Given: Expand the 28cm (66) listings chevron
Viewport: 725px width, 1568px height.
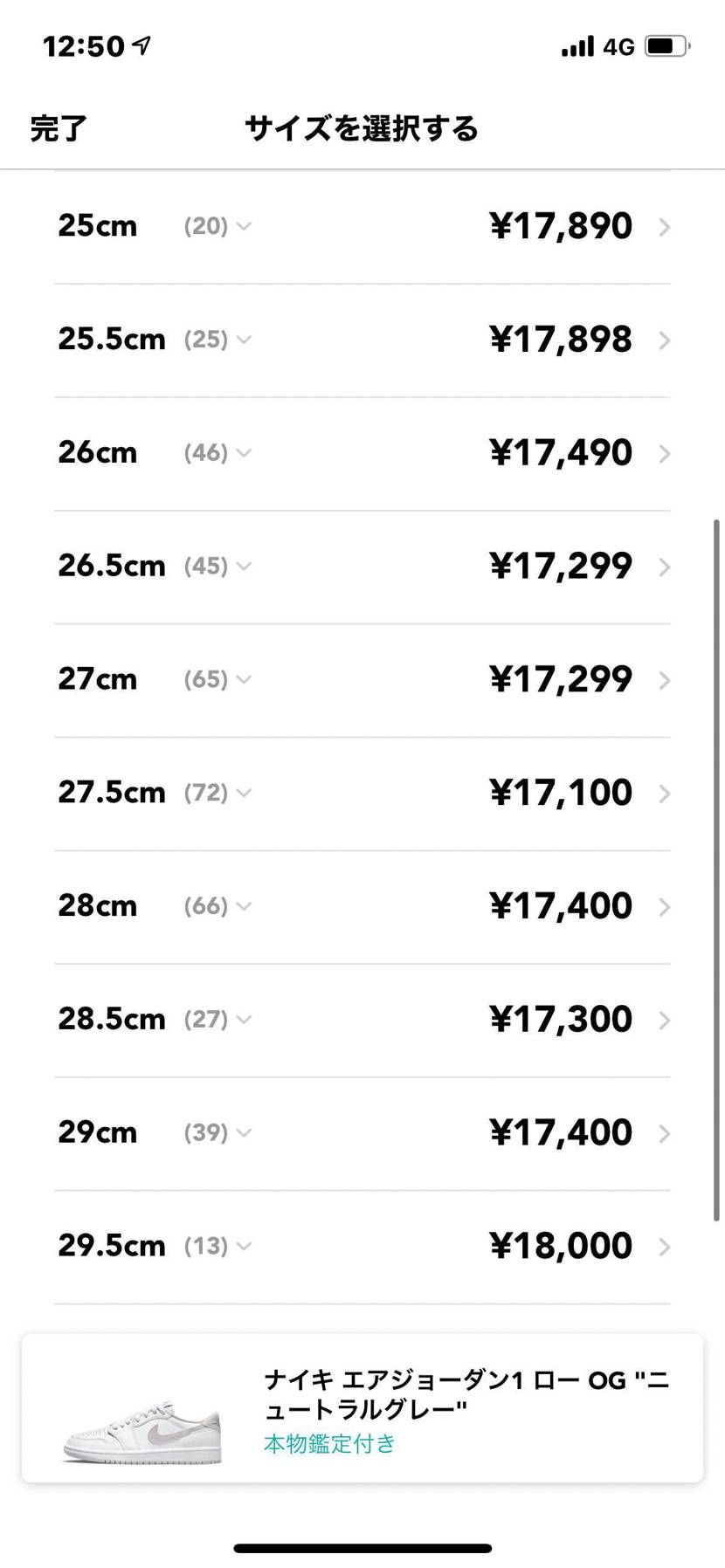Looking at the screenshot, I should pyautogui.click(x=244, y=906).
